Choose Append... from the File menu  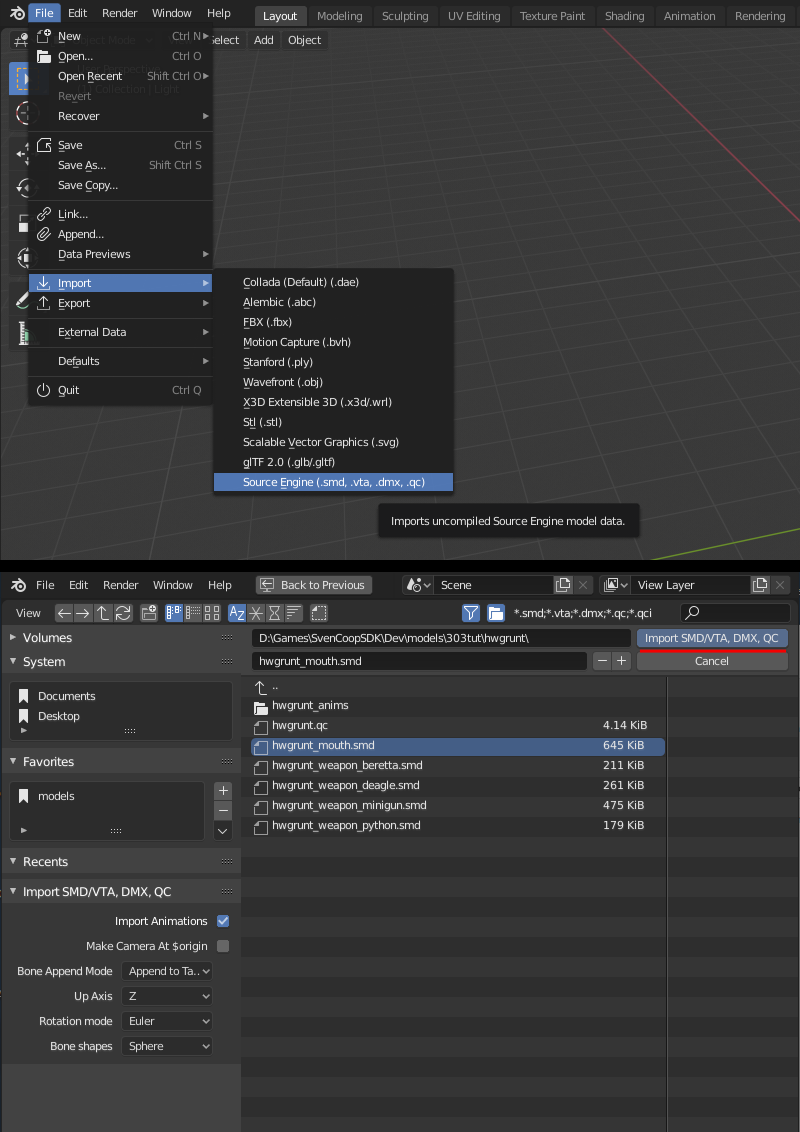tap(121, 234)
